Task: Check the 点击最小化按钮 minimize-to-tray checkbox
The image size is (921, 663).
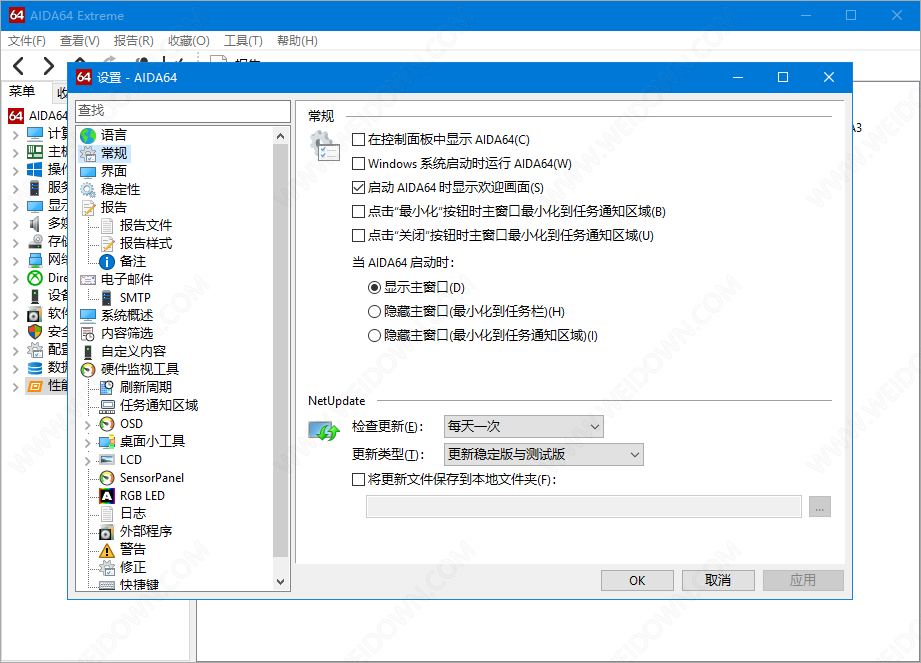Action: coord(358,211)
